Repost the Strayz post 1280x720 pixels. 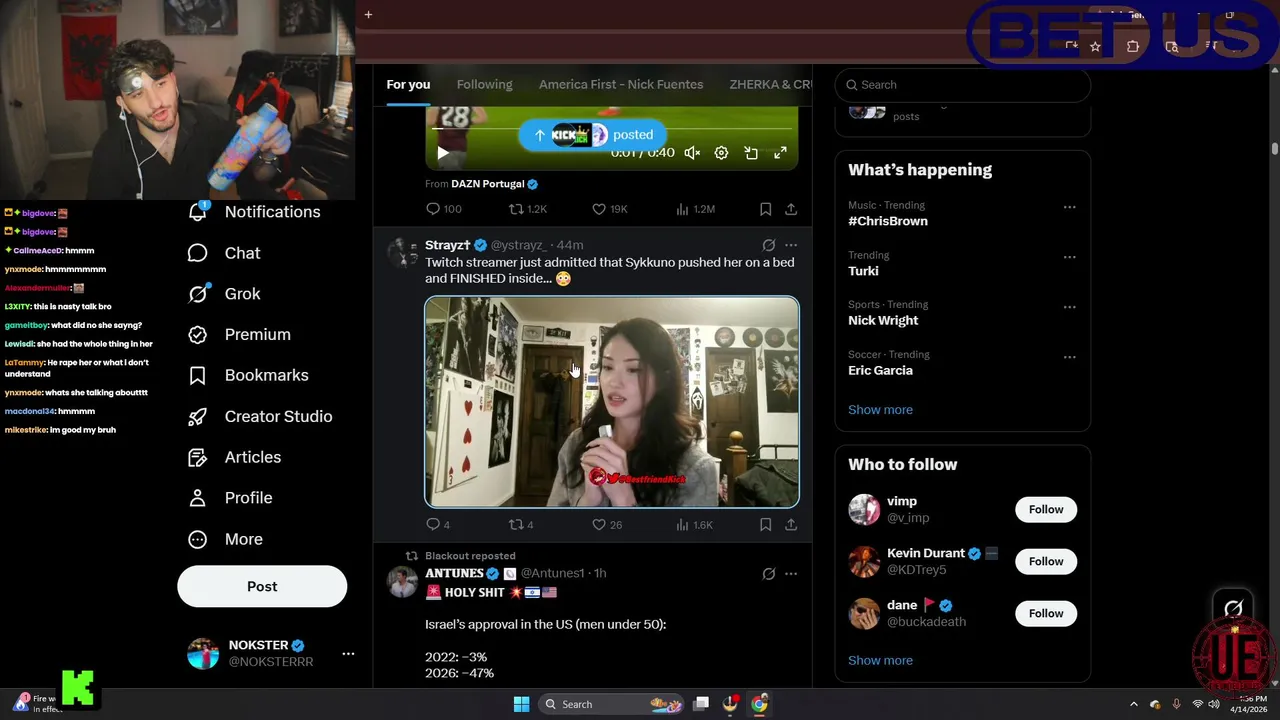tap(521, 524)
